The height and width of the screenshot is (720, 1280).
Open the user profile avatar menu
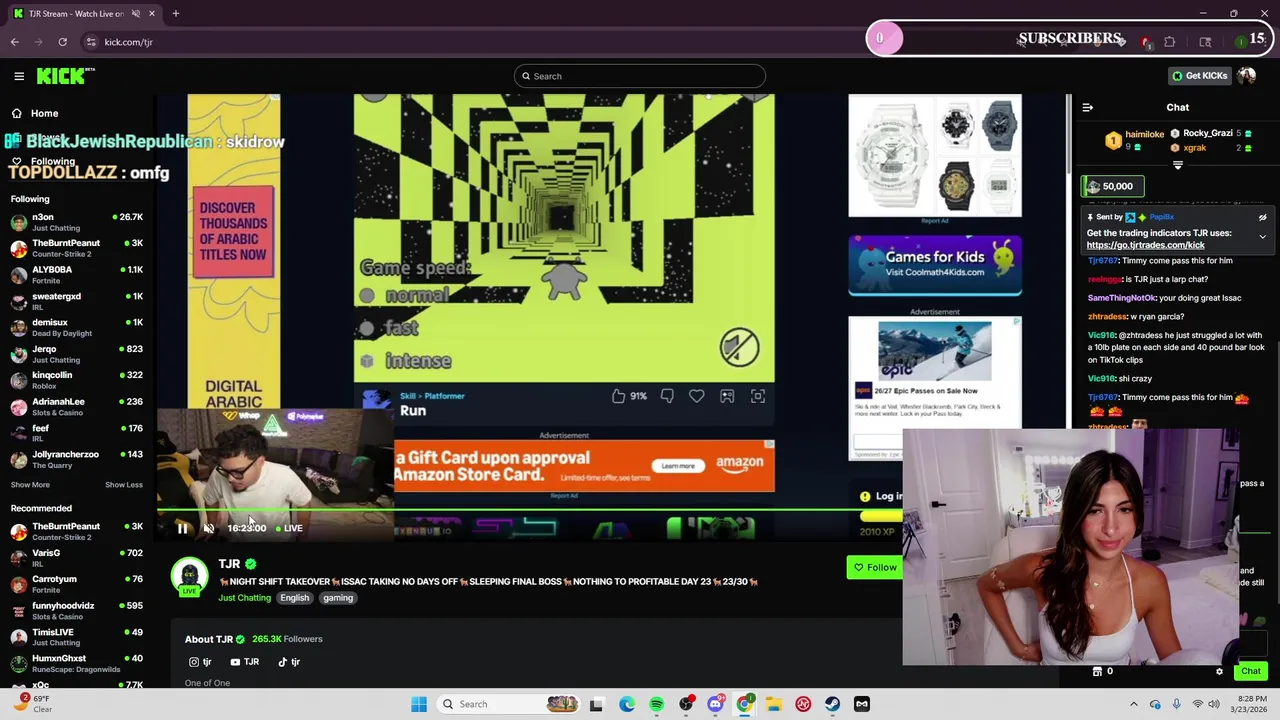coord(1246,76)
